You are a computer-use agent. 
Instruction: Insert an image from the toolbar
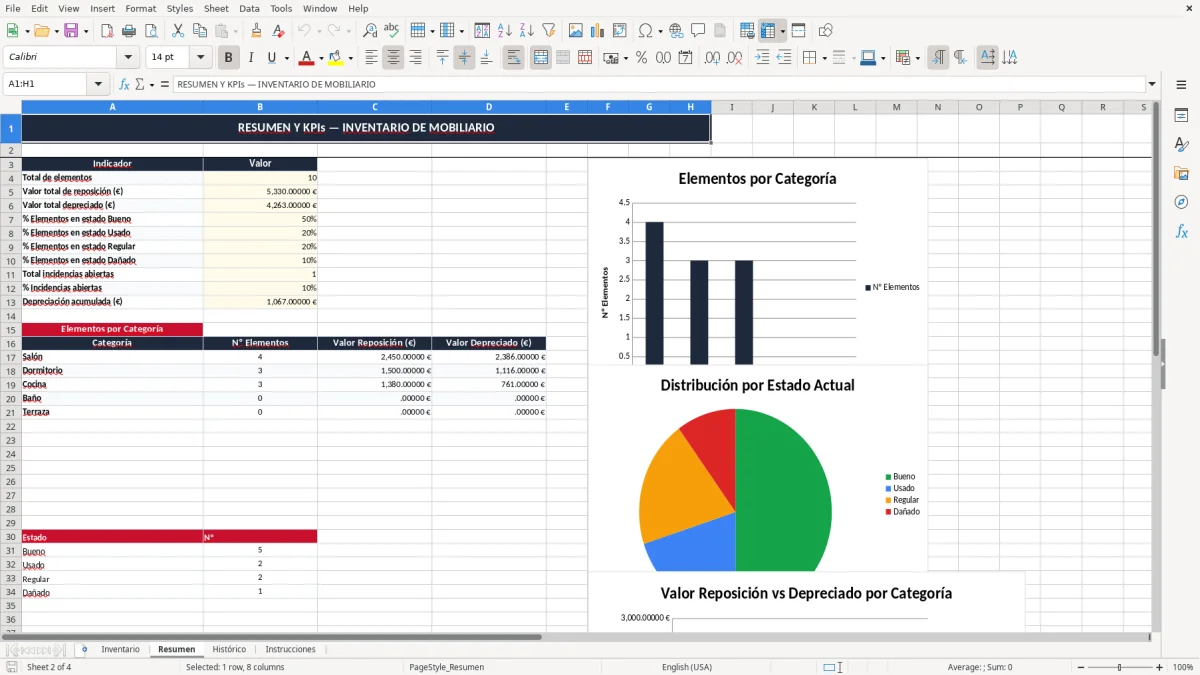tap(576, 31)
